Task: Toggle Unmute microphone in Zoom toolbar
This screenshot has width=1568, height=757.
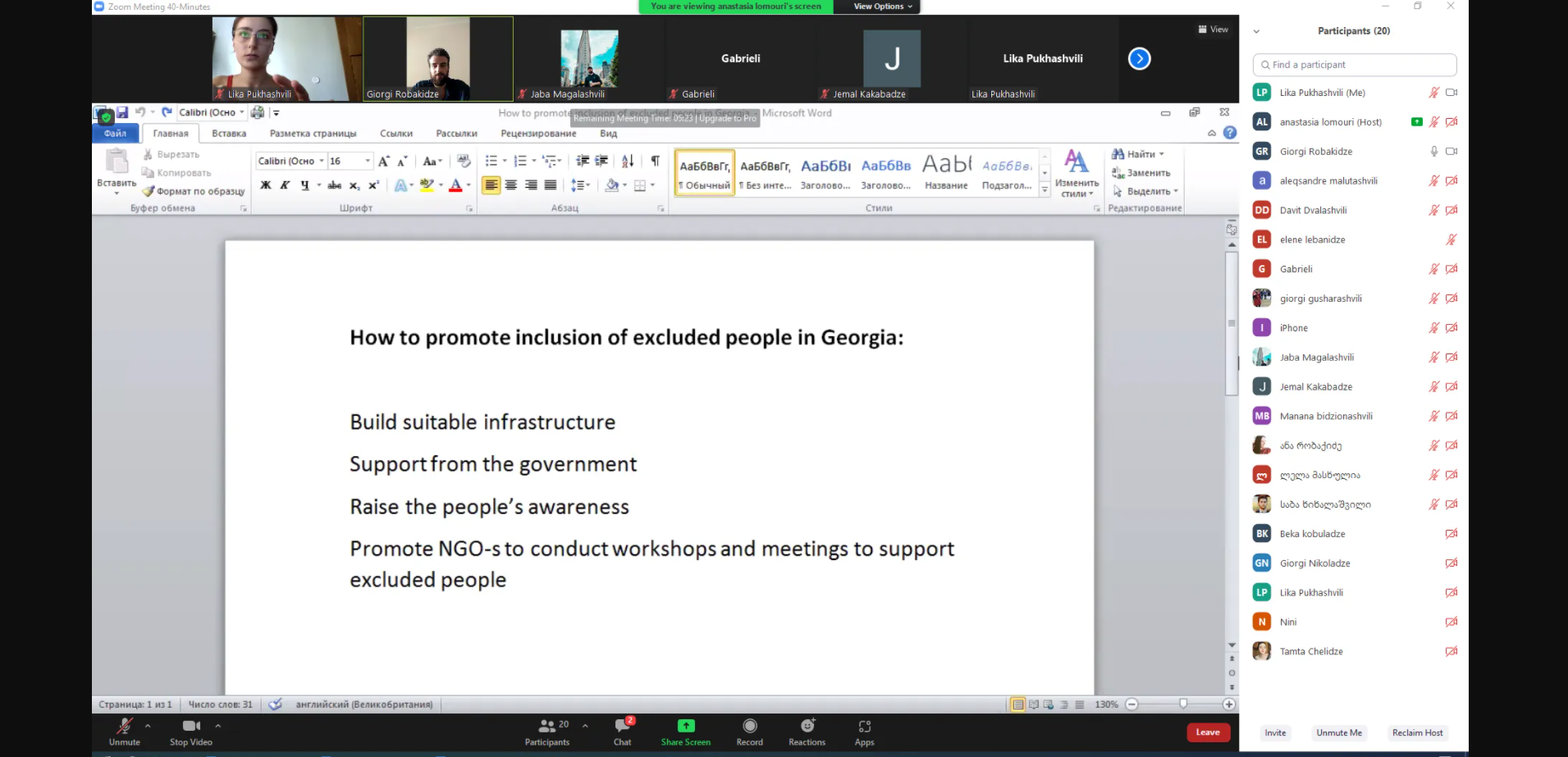Action: (x=125, y=727)
